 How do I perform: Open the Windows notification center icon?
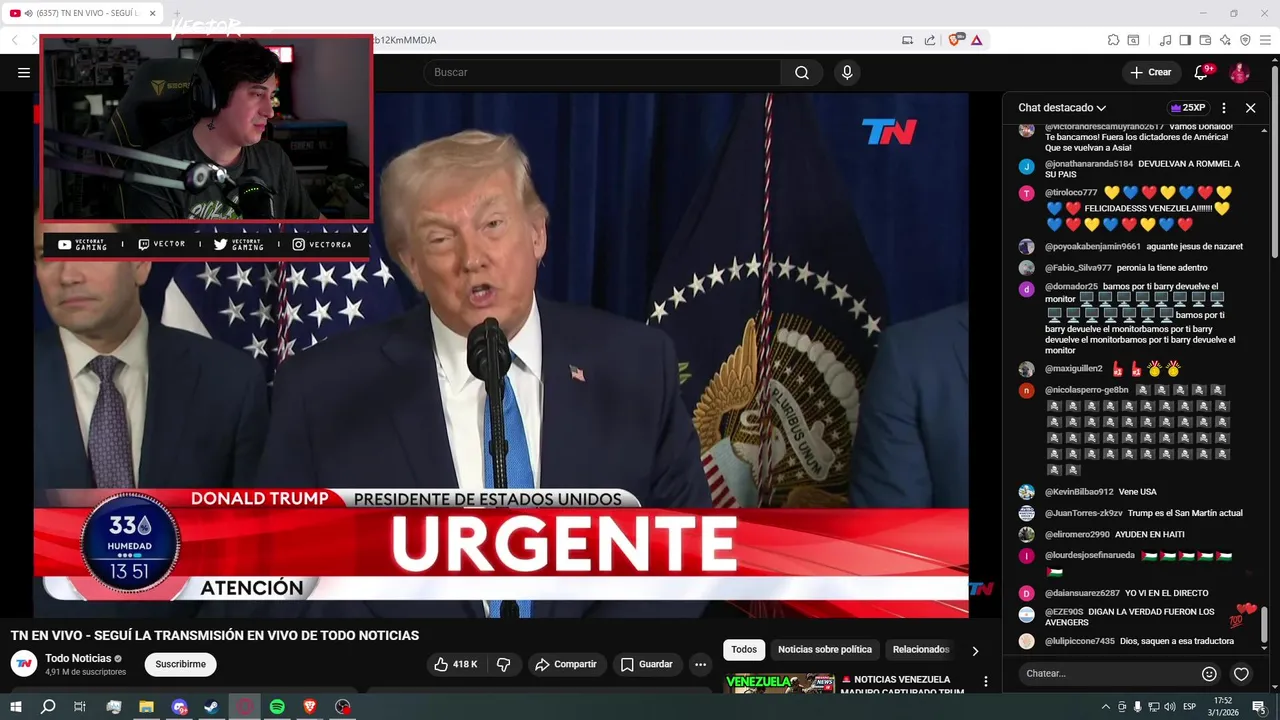pyautogui.click(x=1258, y=707)
